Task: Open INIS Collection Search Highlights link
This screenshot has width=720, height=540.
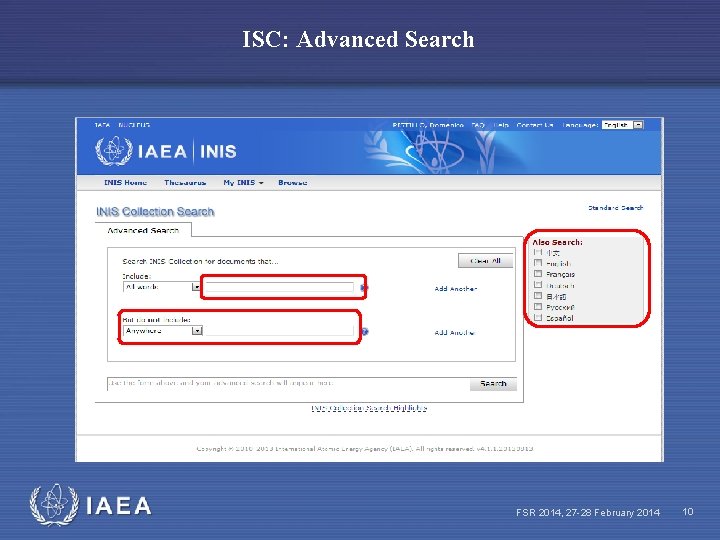Action: (x=369, y=408)
